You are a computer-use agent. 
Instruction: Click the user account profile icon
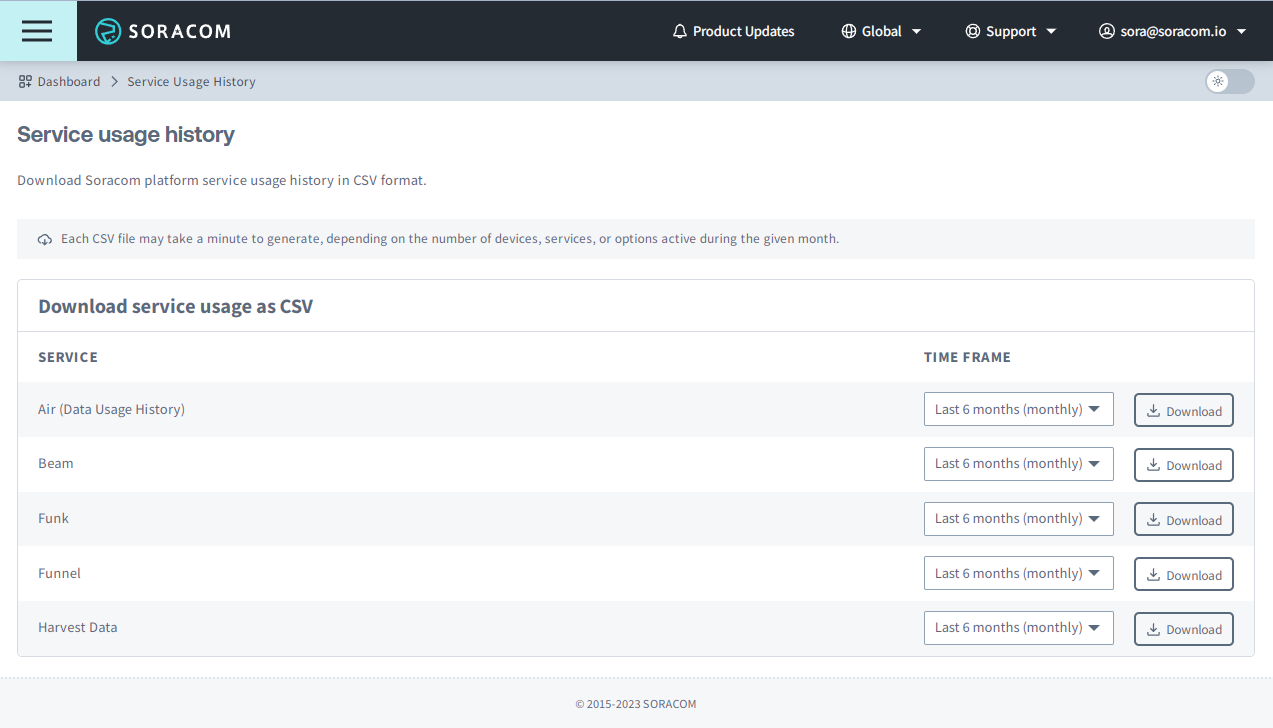[x=1107, y=30]
